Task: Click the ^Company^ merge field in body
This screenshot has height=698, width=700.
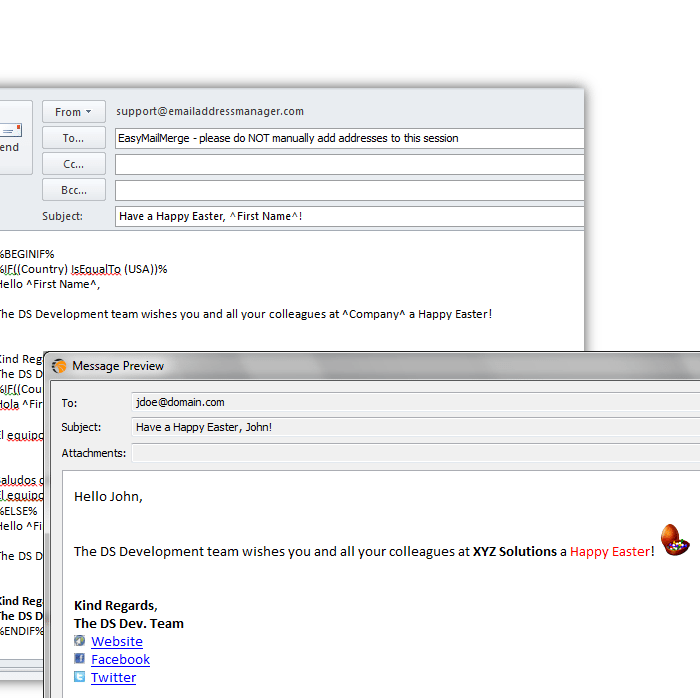Action: (374, 314)
